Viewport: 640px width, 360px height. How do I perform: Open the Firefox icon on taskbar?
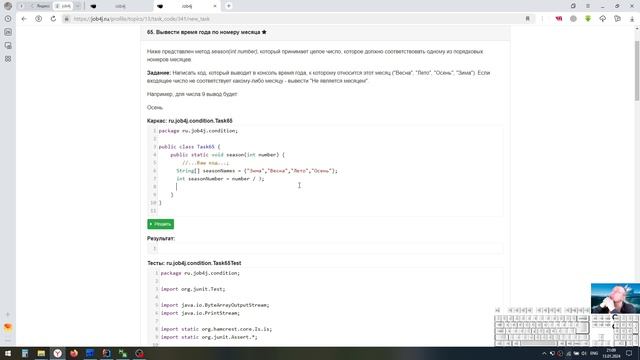coord(74,353)
